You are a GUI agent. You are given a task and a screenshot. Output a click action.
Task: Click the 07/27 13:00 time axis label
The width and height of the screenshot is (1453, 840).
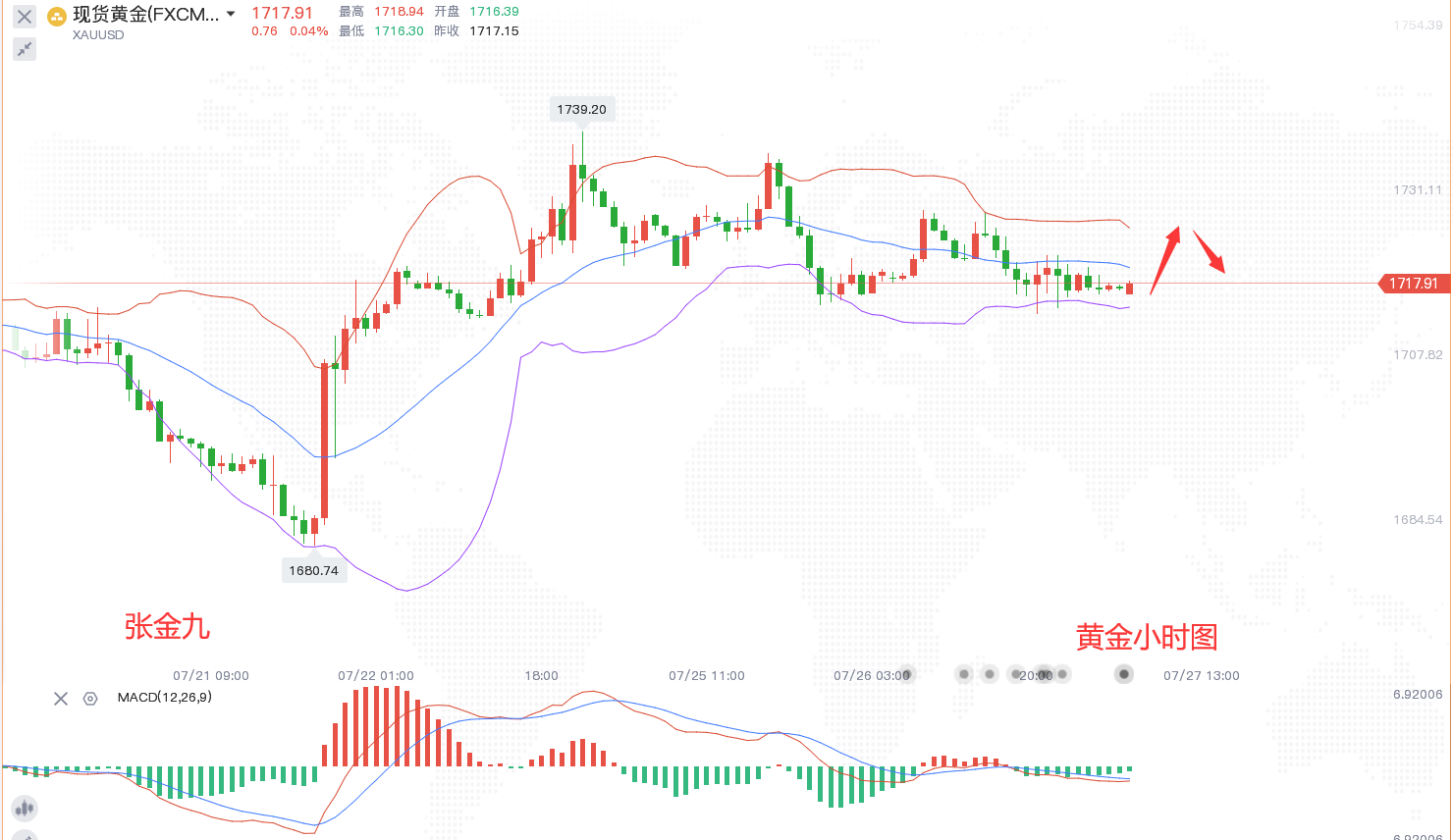[1202, 676]
